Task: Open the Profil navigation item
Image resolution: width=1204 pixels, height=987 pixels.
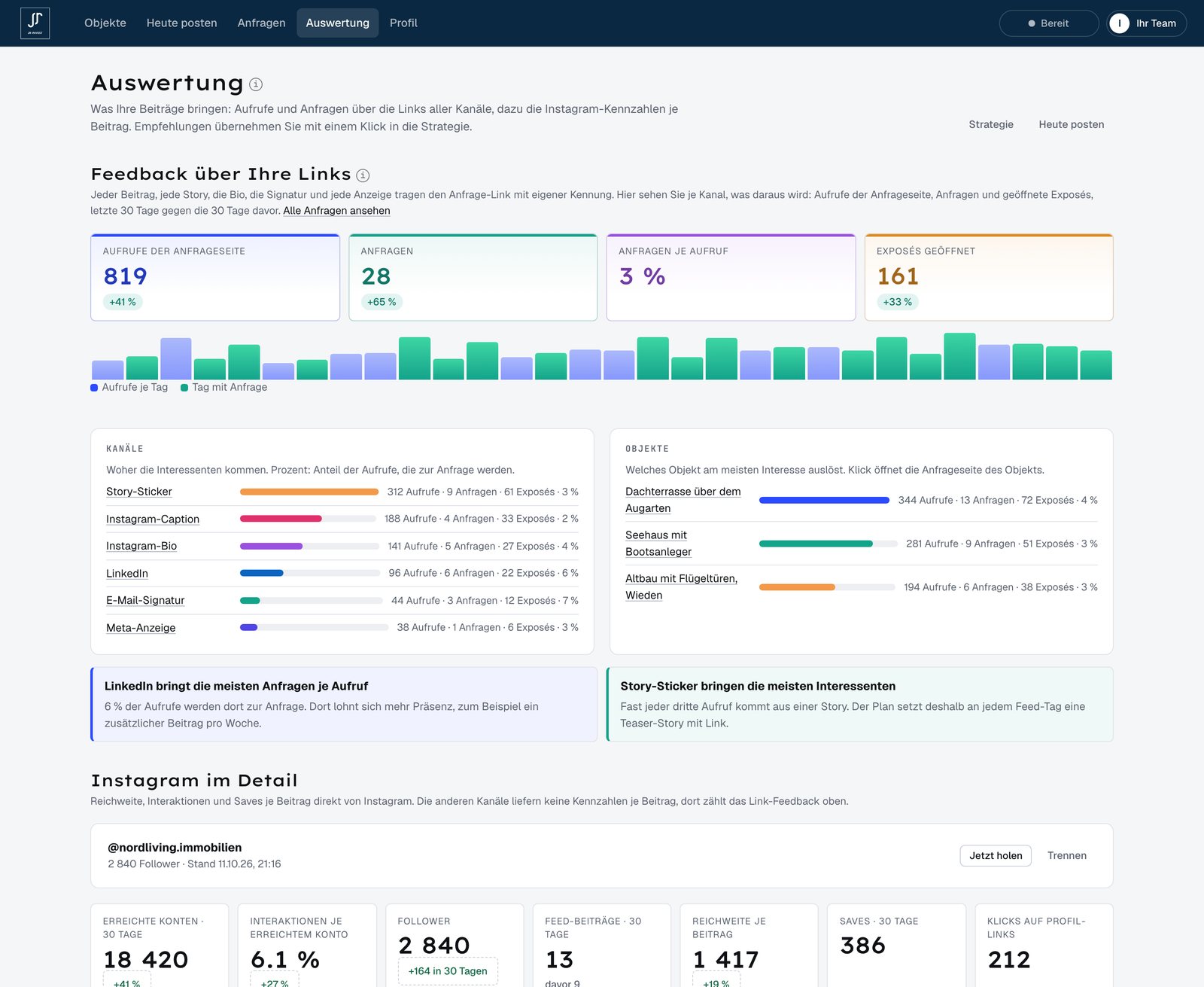Action: click(x=403, y=23)
